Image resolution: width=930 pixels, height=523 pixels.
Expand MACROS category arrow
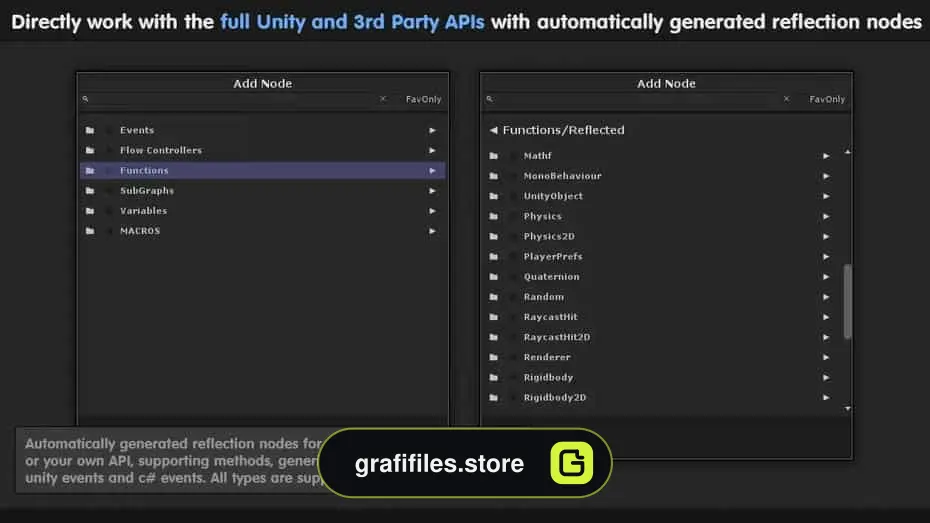[x=432, y=231]
